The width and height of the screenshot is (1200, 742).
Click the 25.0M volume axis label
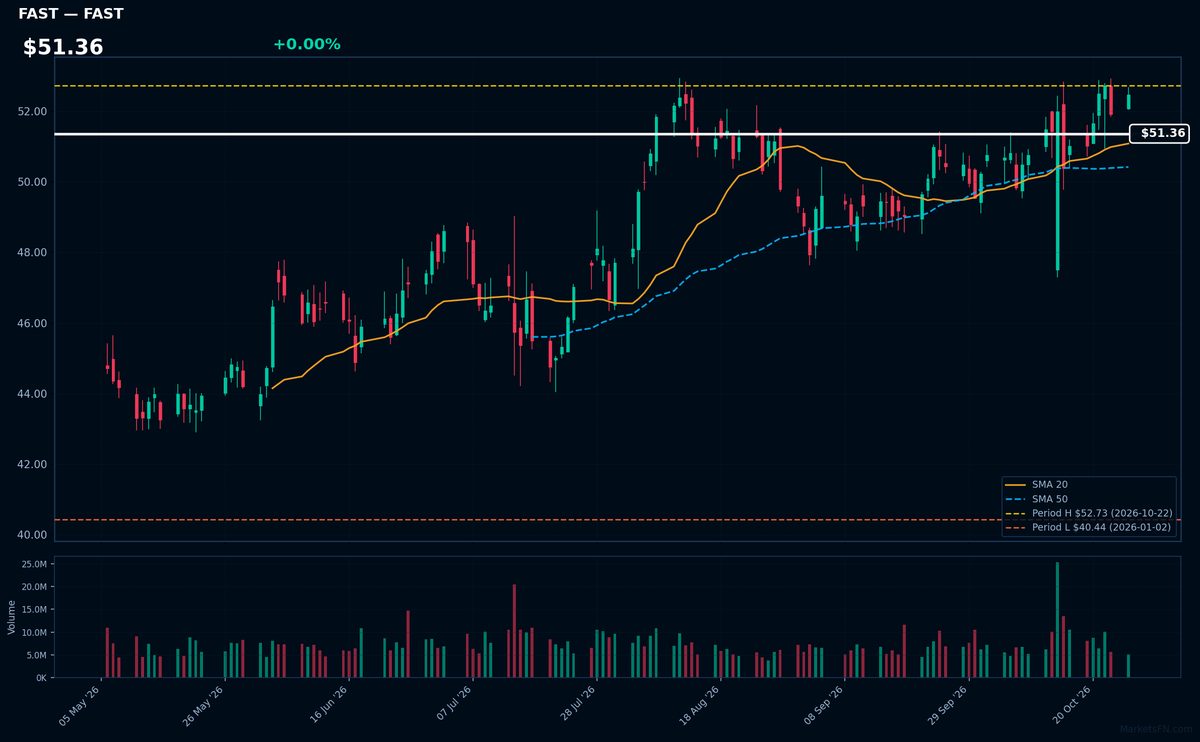[x=35, y=565]
